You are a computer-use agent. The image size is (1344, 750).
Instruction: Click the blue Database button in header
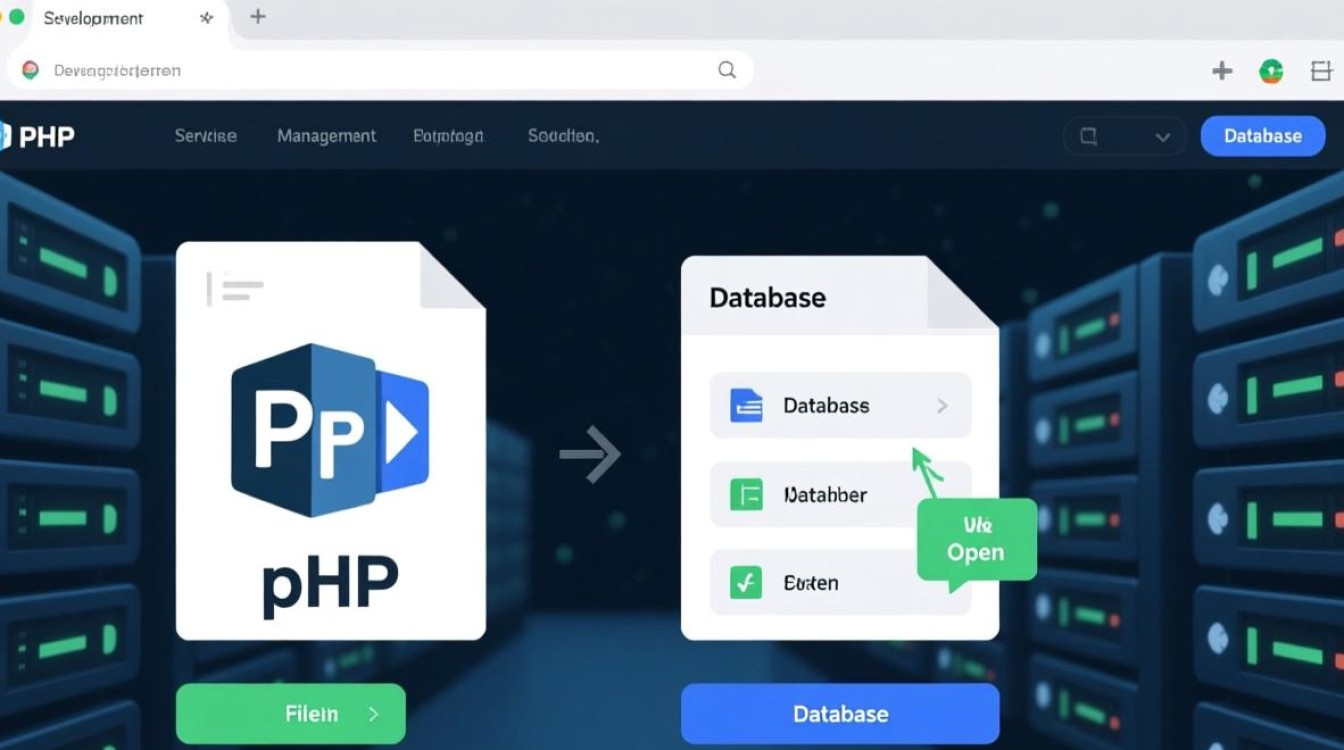pos(1262,136)
